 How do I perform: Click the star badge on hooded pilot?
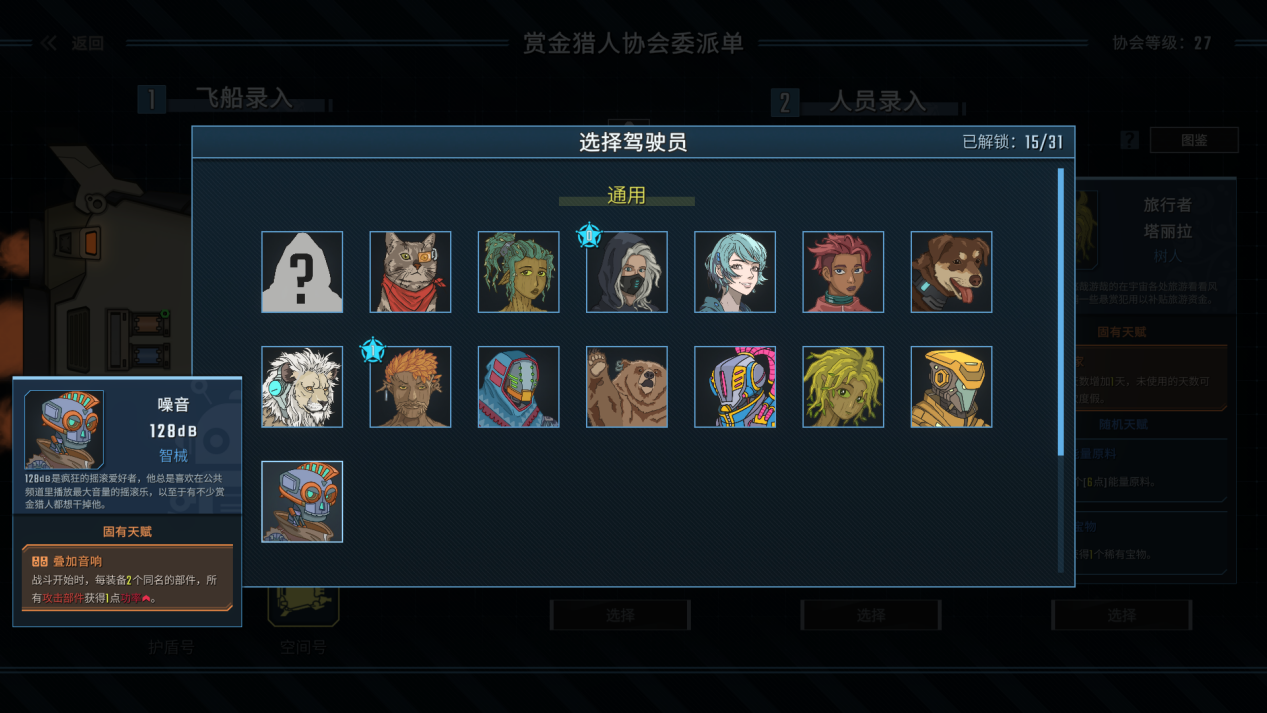tap(589, 236)
